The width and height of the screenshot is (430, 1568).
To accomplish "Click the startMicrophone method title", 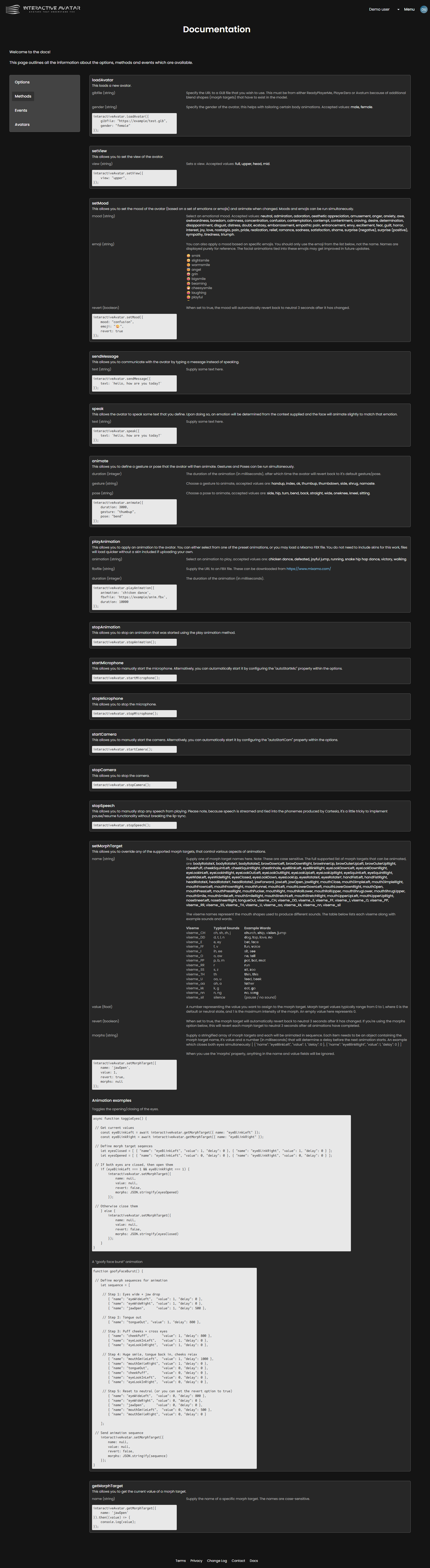I will (x=108, y=662).
